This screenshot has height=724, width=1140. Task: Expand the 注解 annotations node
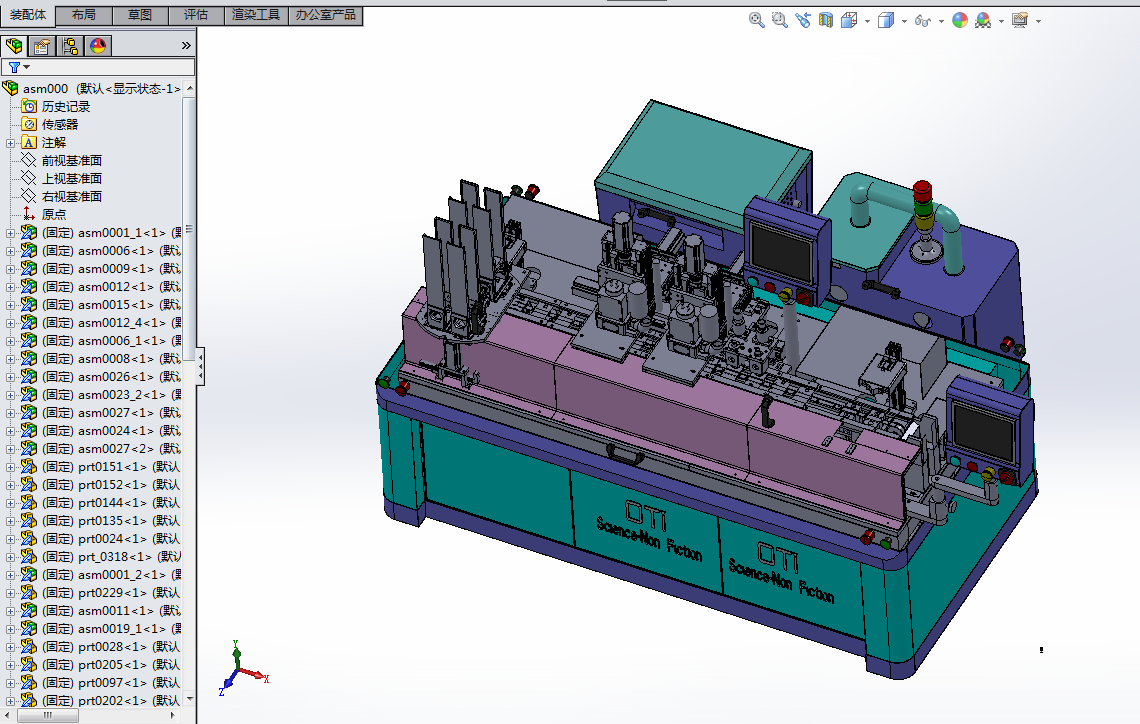(x=10, y=143)
